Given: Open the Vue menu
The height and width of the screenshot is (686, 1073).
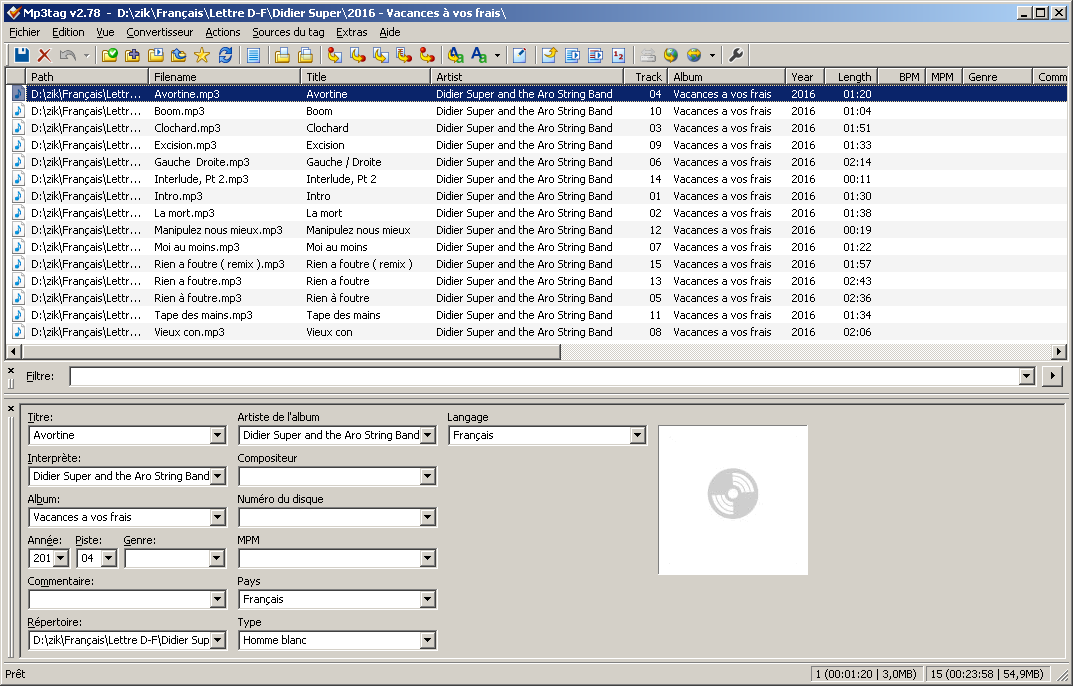Looking at the screenshot, I should (x=105, y=32).
